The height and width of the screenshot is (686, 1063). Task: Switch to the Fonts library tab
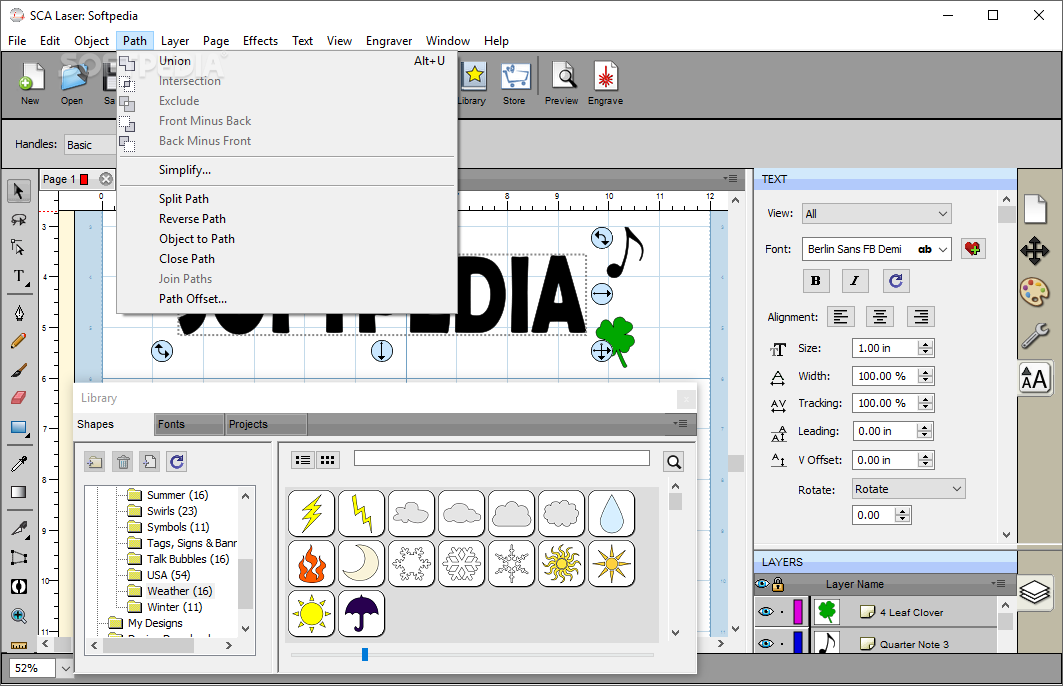[x=189, y=424]
